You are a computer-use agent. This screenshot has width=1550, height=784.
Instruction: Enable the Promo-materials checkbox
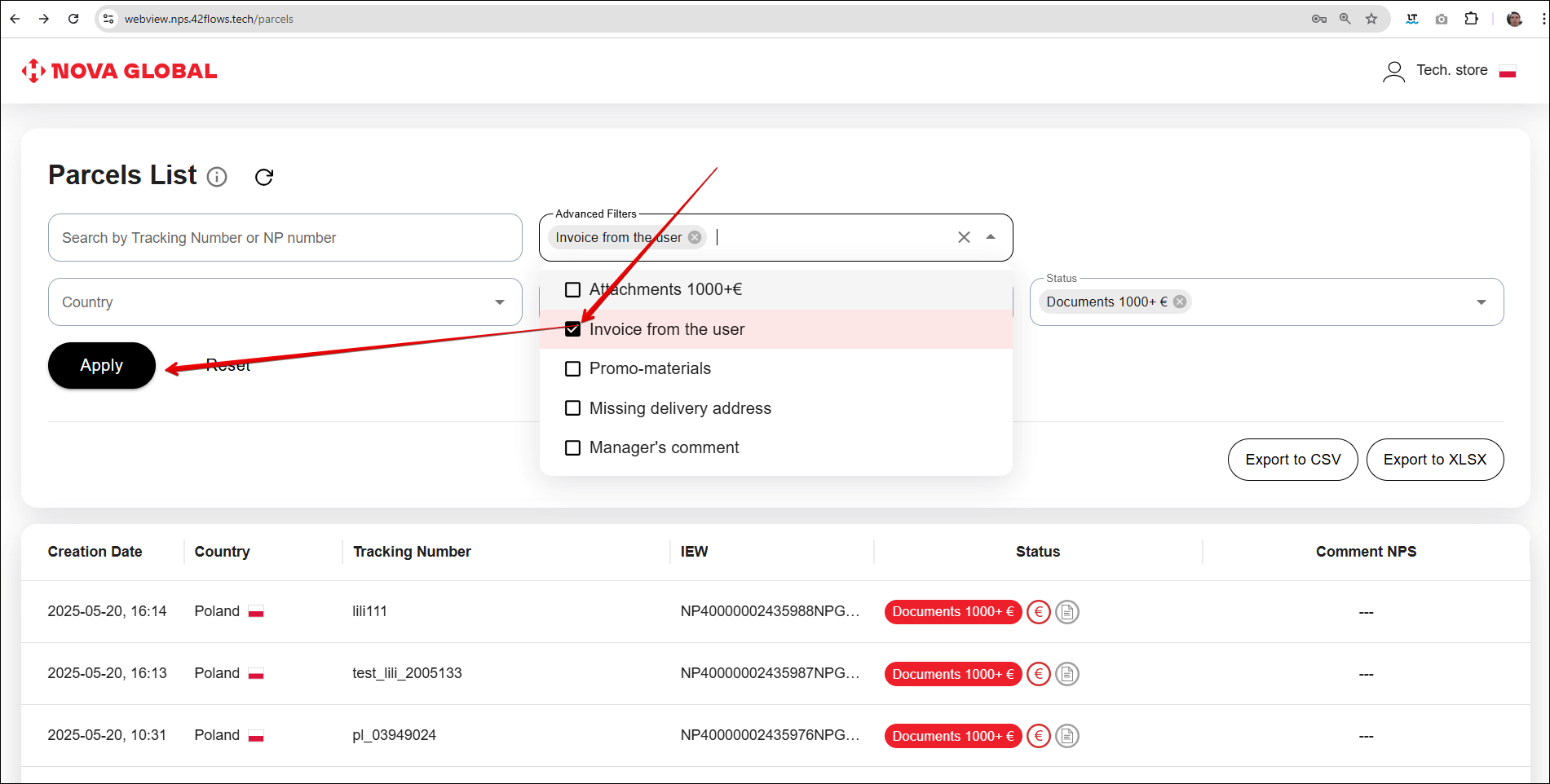point(573,369)
